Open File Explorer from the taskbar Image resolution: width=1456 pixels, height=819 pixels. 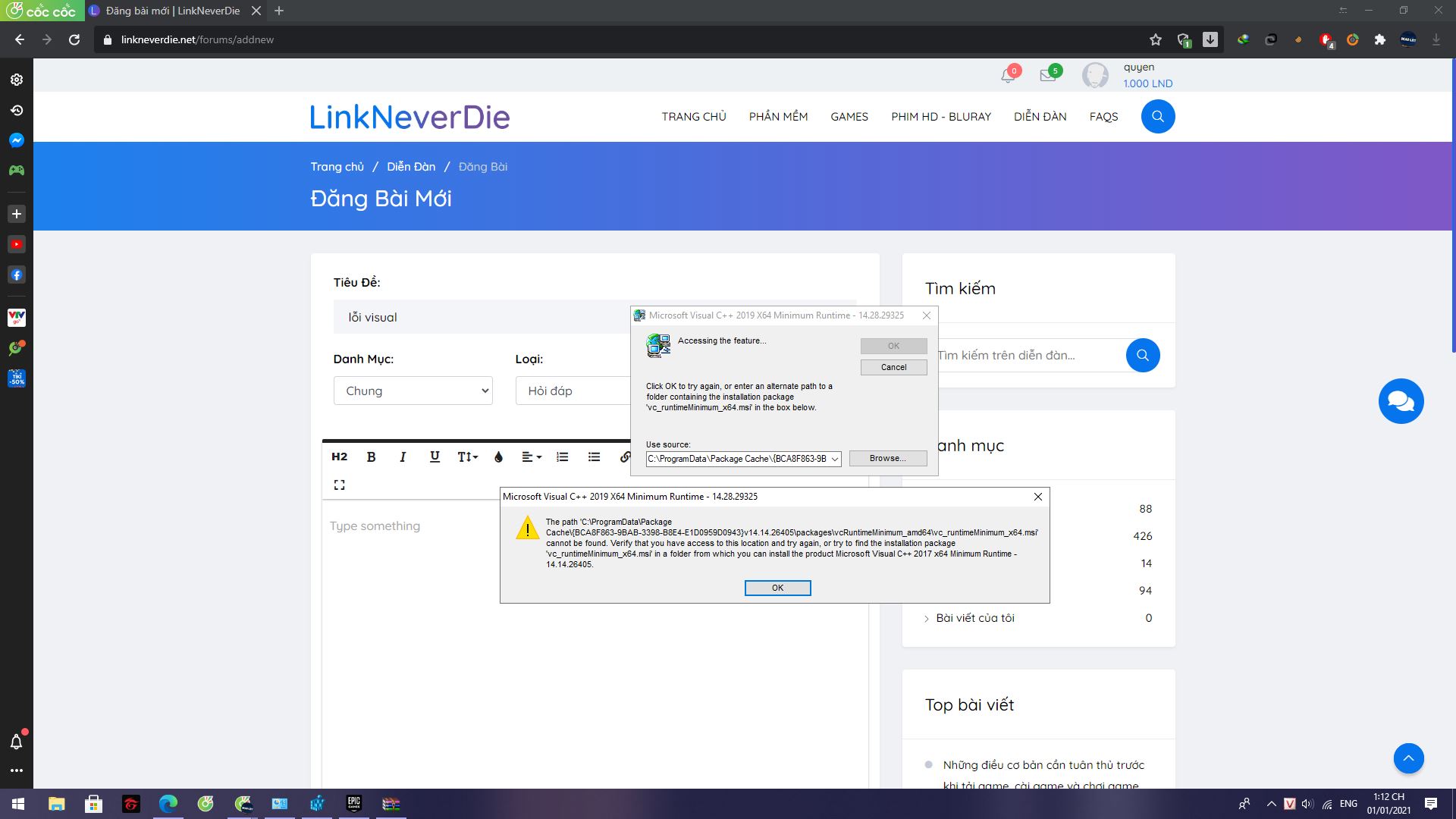point(57,804)
